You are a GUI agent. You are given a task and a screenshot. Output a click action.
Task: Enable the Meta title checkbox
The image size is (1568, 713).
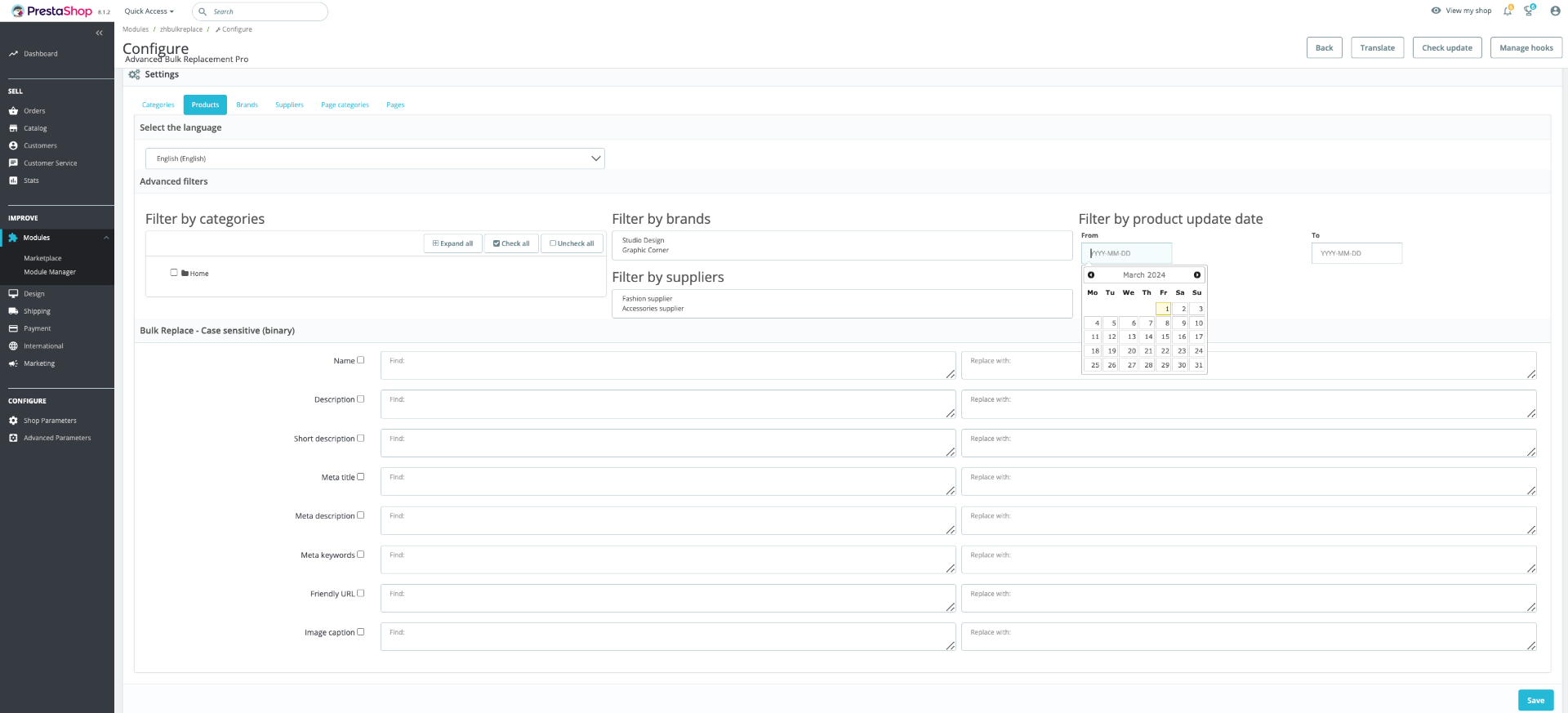361,477
